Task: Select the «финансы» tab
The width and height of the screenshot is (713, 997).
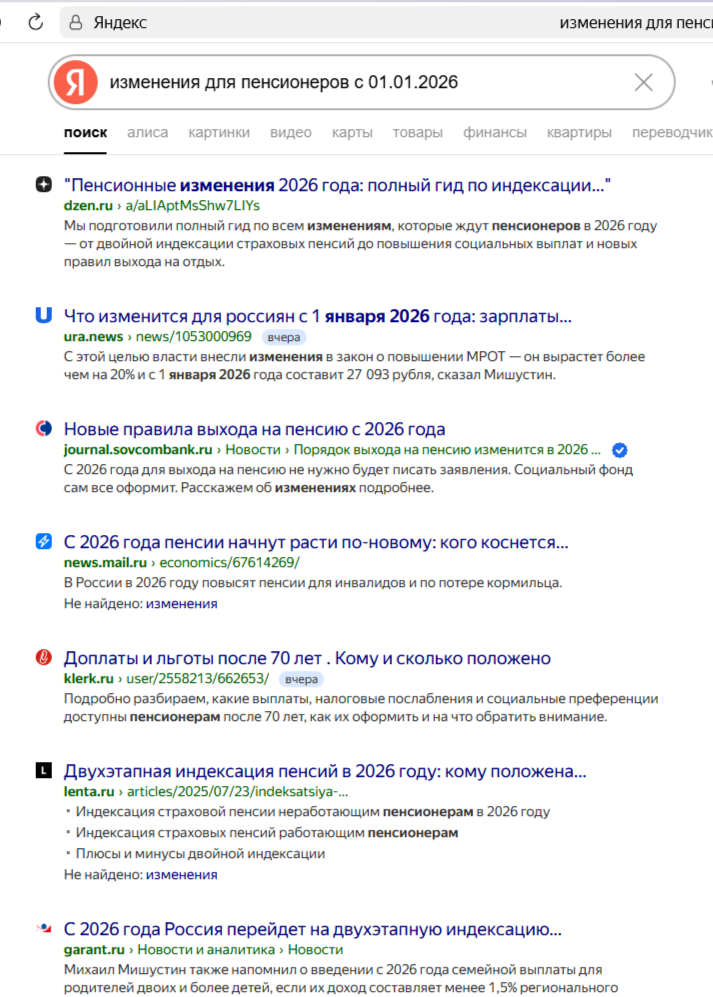Action: click(x=494, y=132)
